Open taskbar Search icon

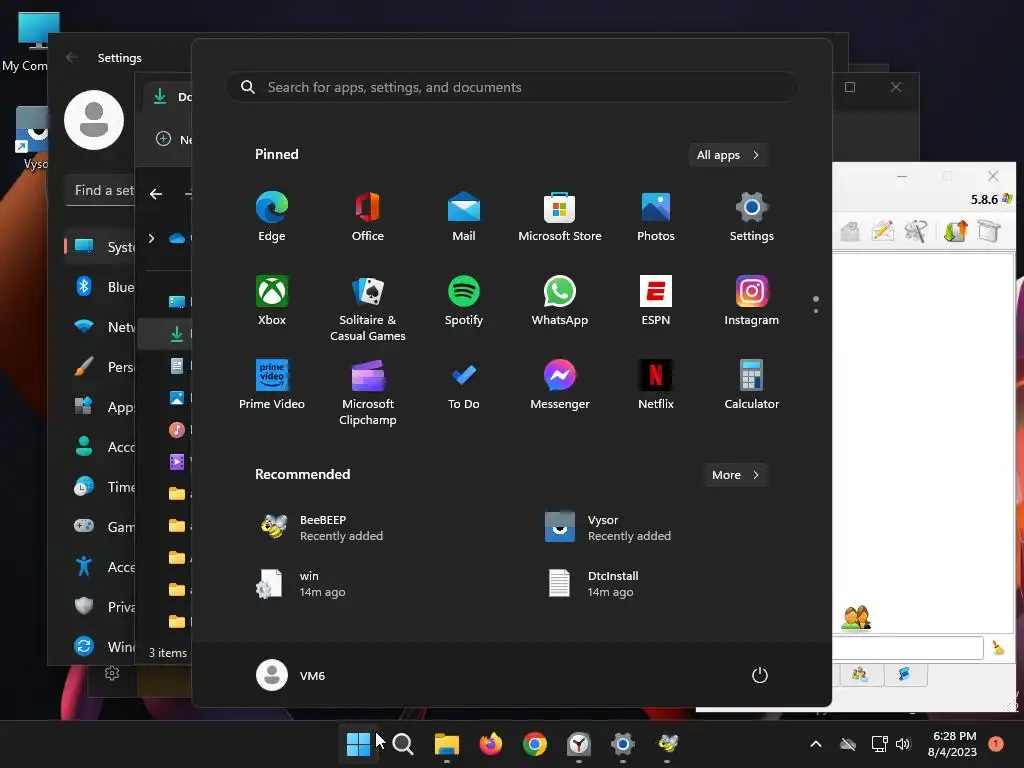point(403,744)
